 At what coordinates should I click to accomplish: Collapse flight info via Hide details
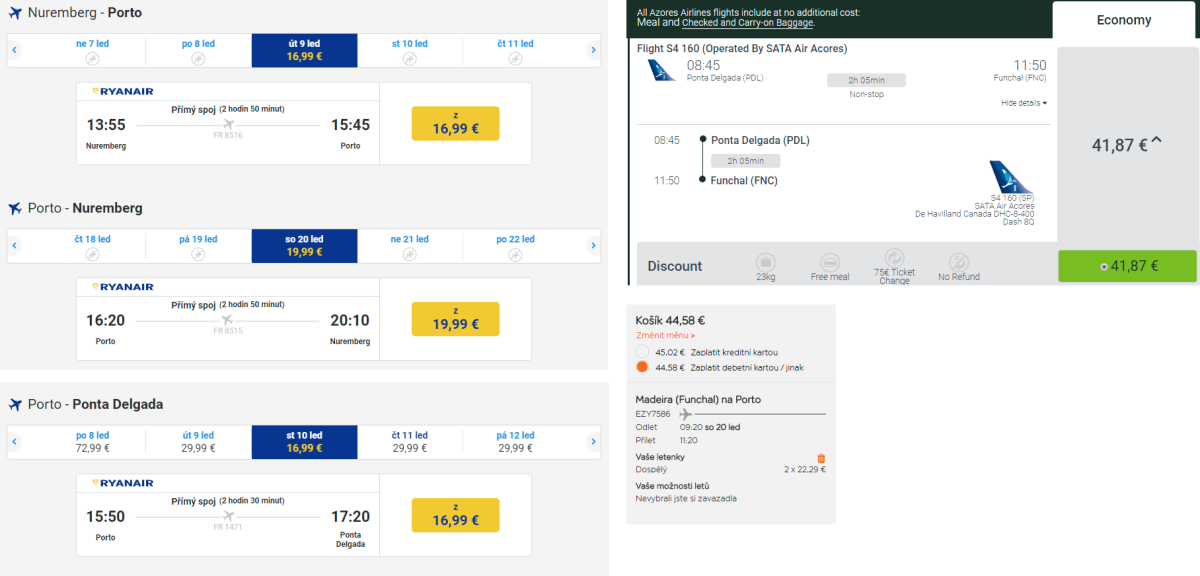[1023, 103]
